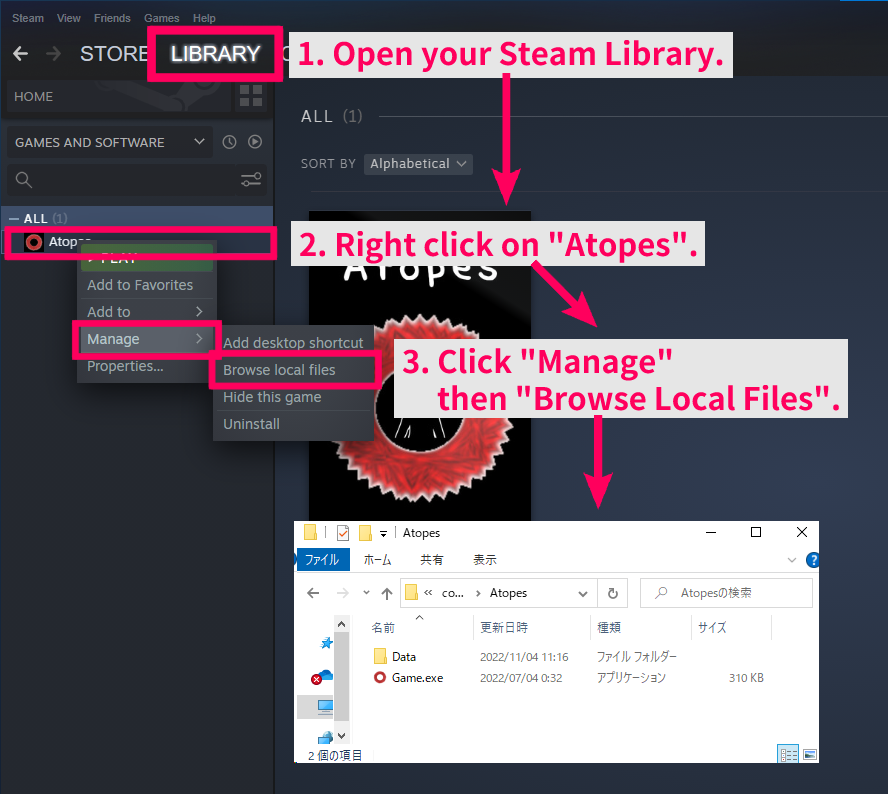The height and width of the screenshot is (794, 888).
Task: Click the recent-games clock icon
Action: tap(229, 142)
